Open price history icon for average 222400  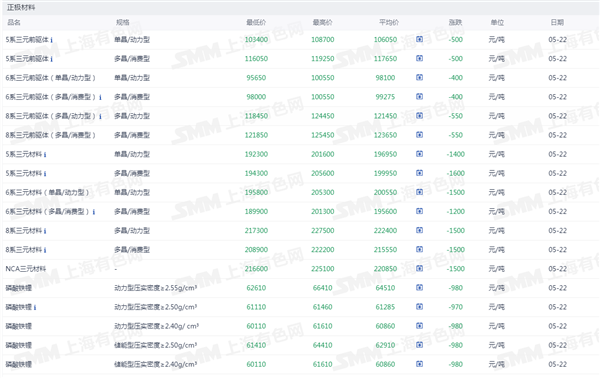419,230
